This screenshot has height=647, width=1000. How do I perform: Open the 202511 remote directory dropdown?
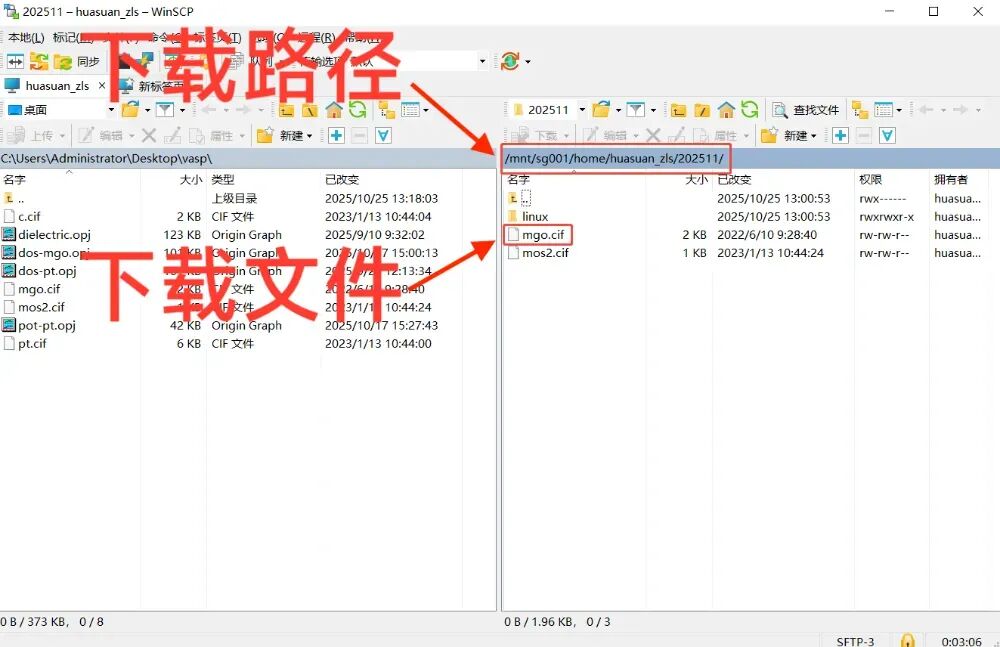click(581, 110)
